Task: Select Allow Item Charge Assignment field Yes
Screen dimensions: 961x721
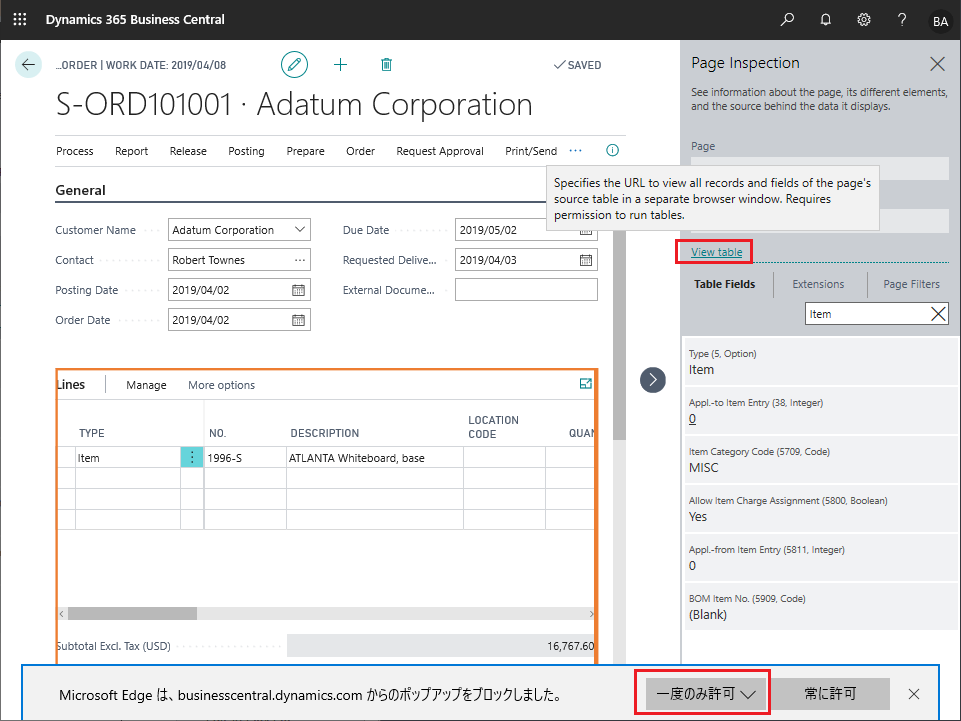Action: (x=821, y=509)
